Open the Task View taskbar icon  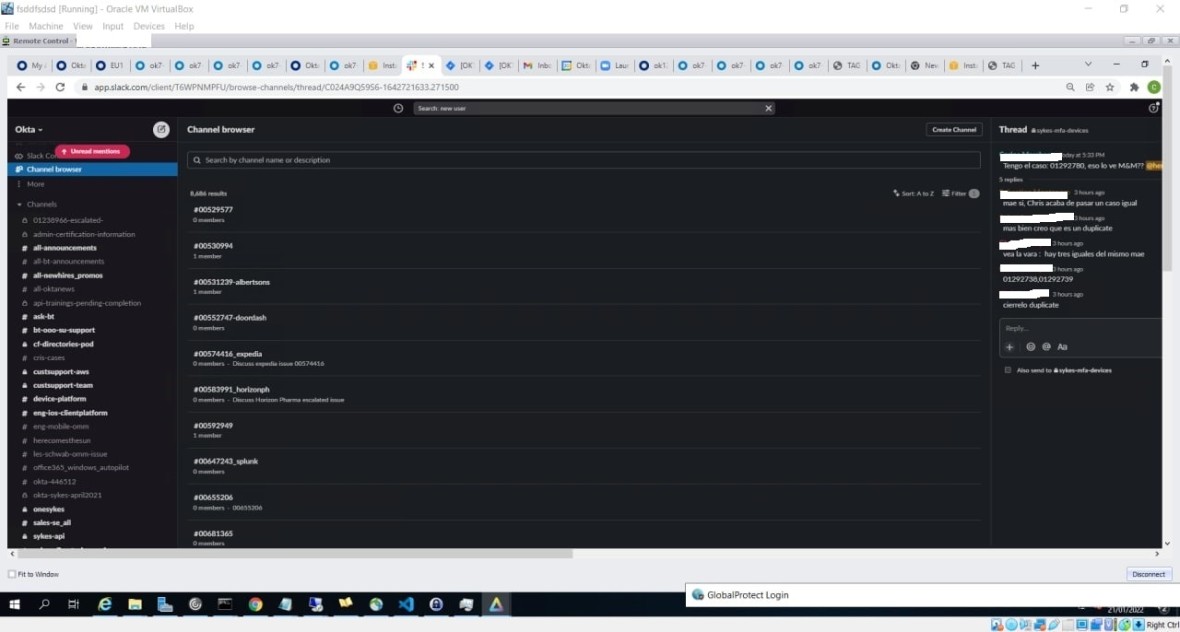(73, 603)
